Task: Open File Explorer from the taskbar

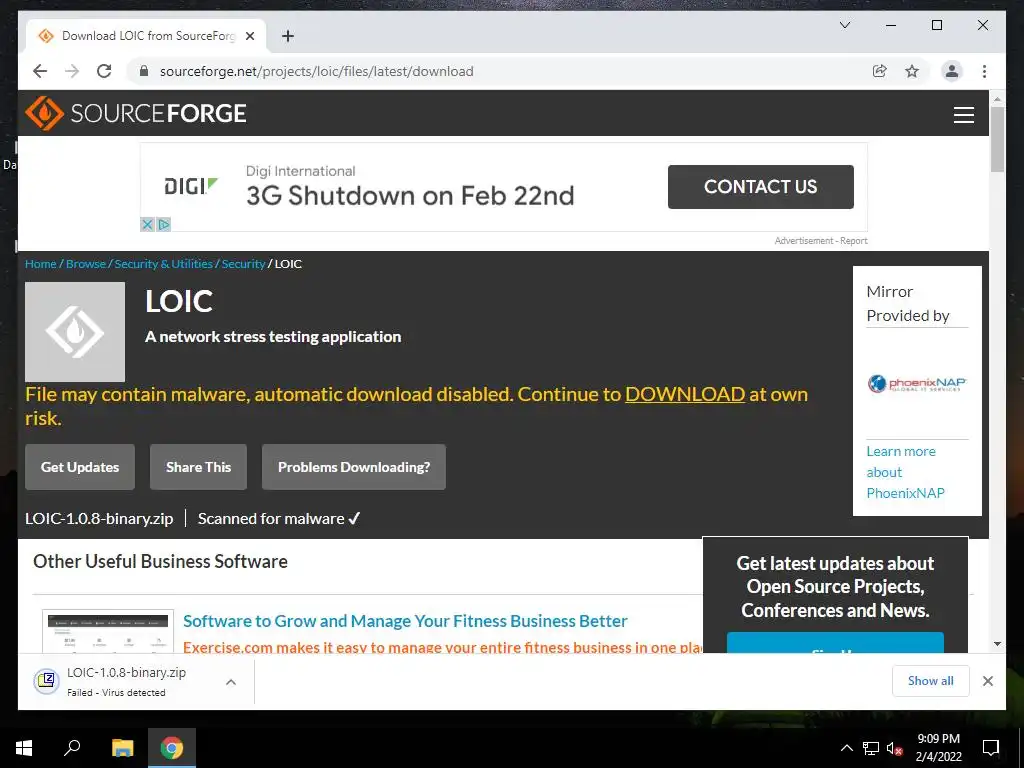Action: coord(122,748)
